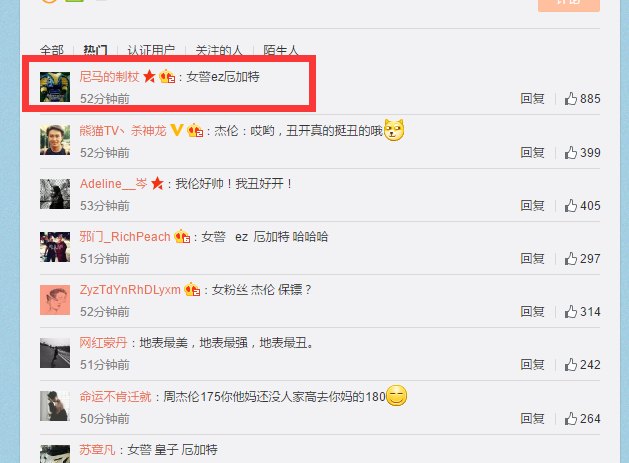The width and height of the screenshot is (629, 463).
Task: Click the yellow V verified badge
Action: (177, 130)
